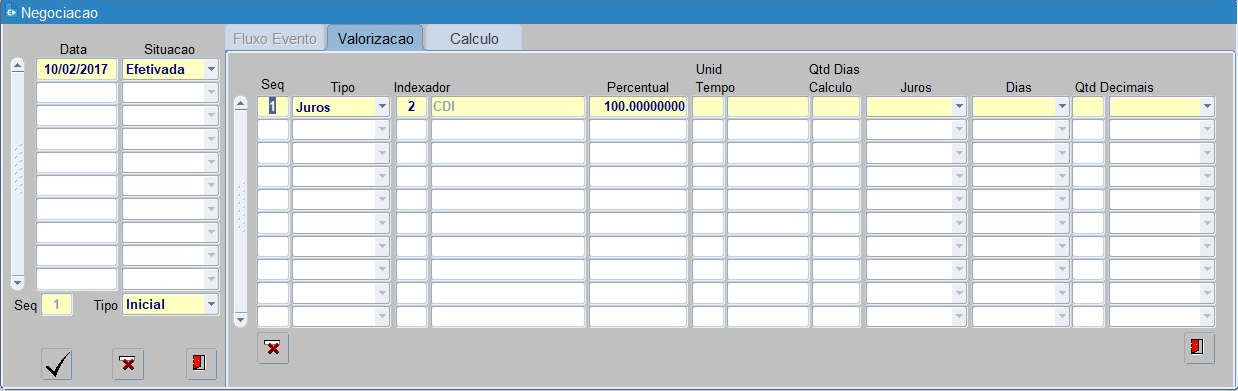Screen dimensions: 1238x391
Task: Click the Qtd Dias Calculo field in first row
Action: [x=835, y=106]
